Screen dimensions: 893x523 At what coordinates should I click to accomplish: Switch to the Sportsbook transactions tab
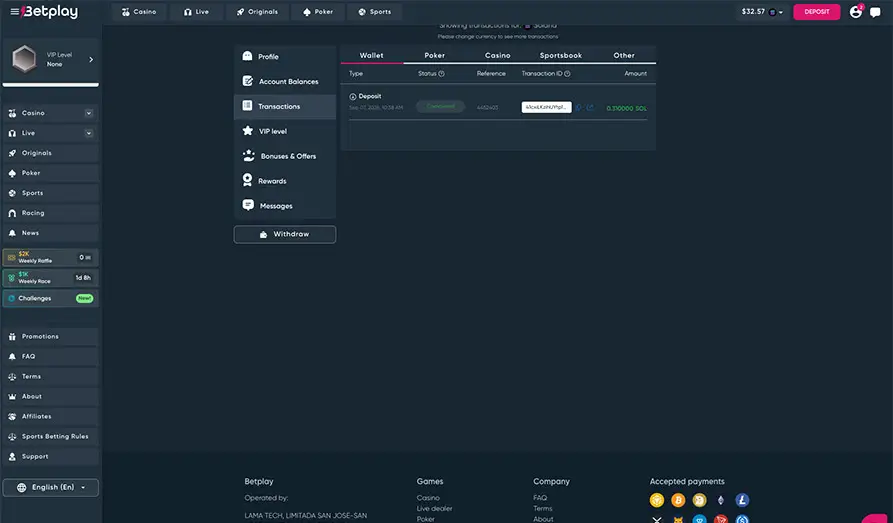pyautogui.click(x=560, y=55)
